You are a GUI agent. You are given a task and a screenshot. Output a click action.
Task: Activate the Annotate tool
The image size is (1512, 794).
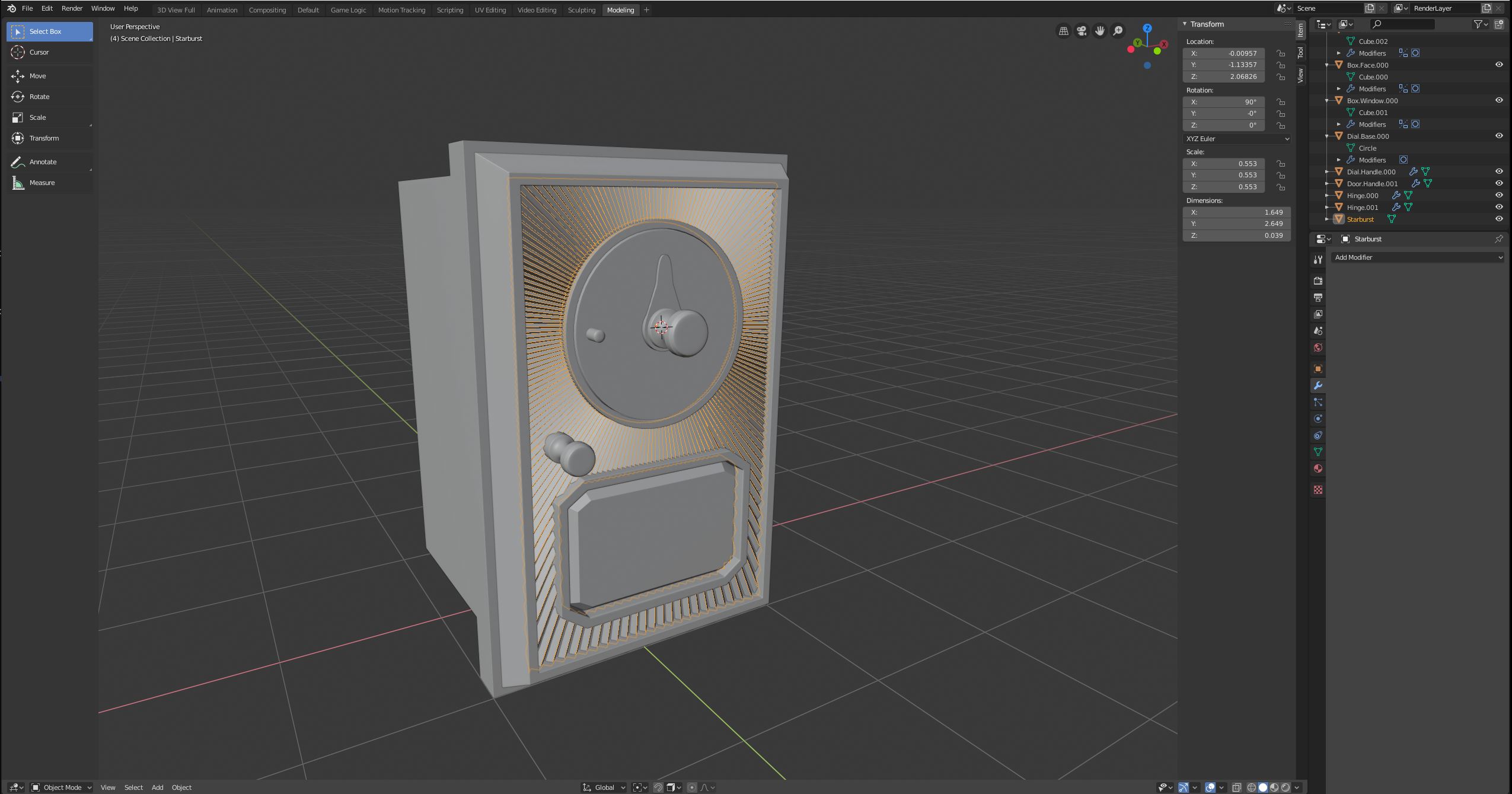(43, 162)
